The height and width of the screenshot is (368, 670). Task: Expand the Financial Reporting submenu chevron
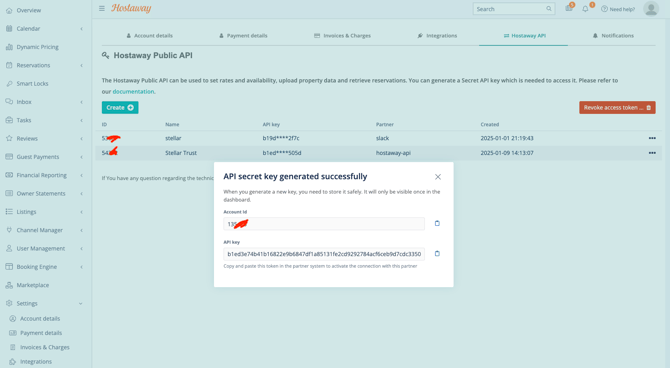[81, 175]
